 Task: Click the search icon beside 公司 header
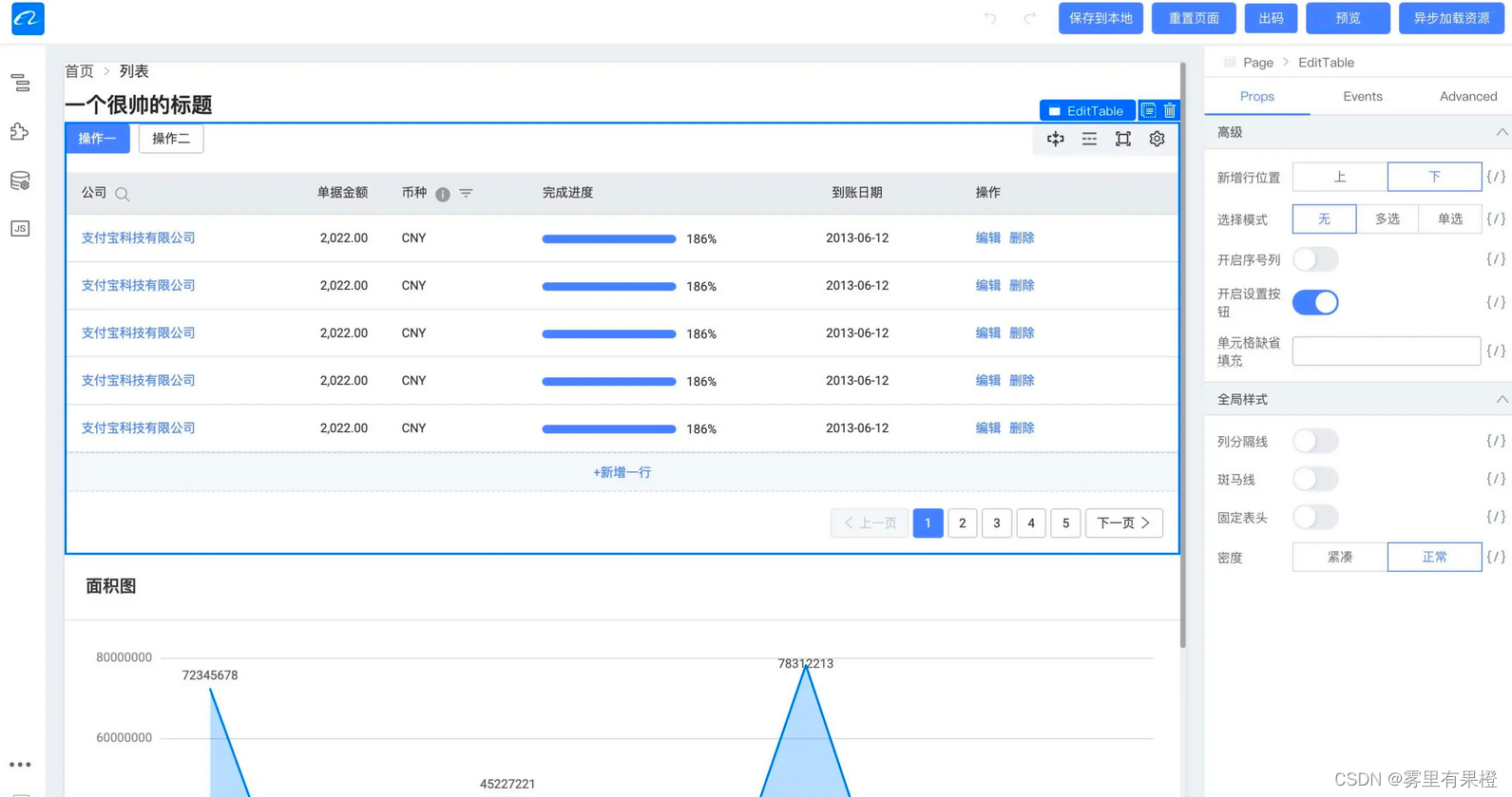point(123,194)
